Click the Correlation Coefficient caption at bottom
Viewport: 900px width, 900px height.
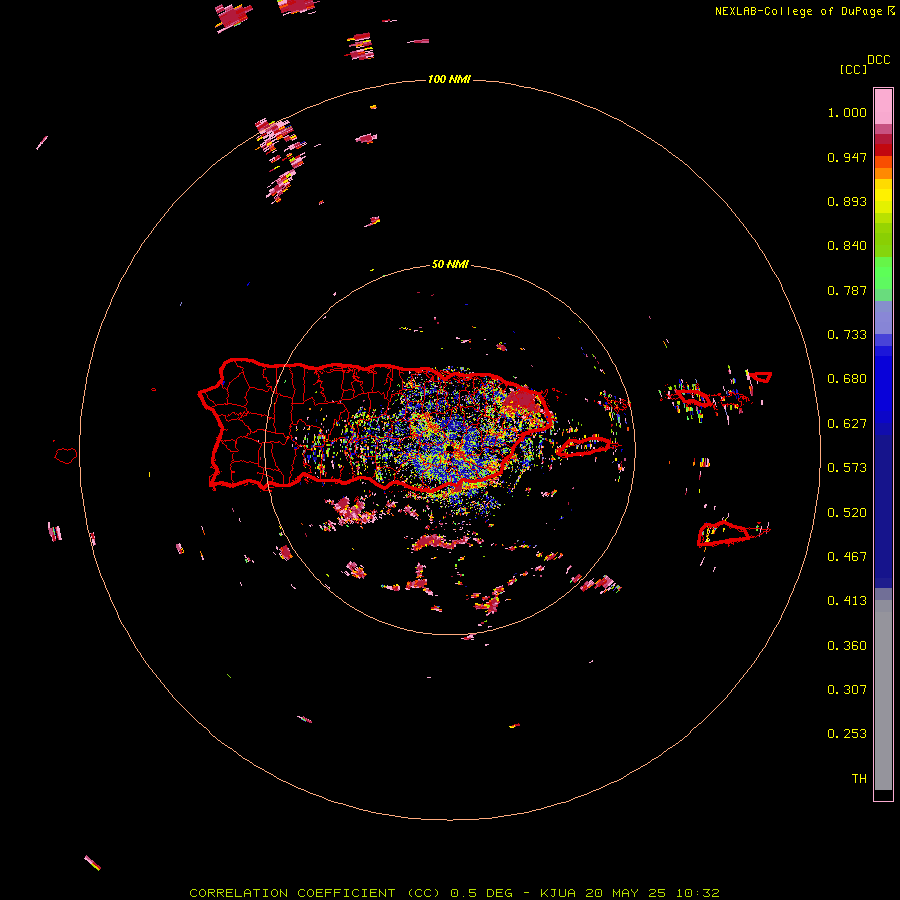click(454, 893)
